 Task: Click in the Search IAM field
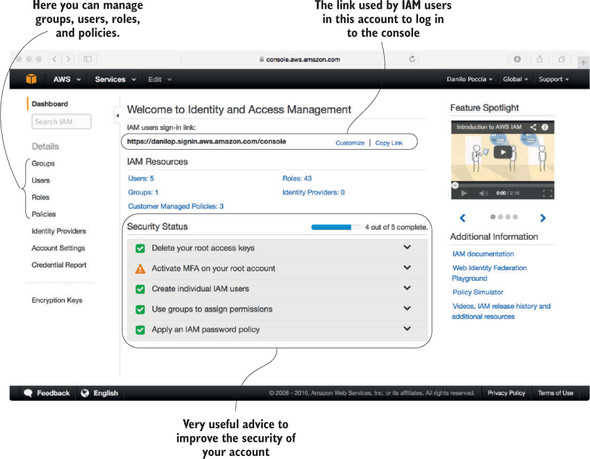[62, 122]
